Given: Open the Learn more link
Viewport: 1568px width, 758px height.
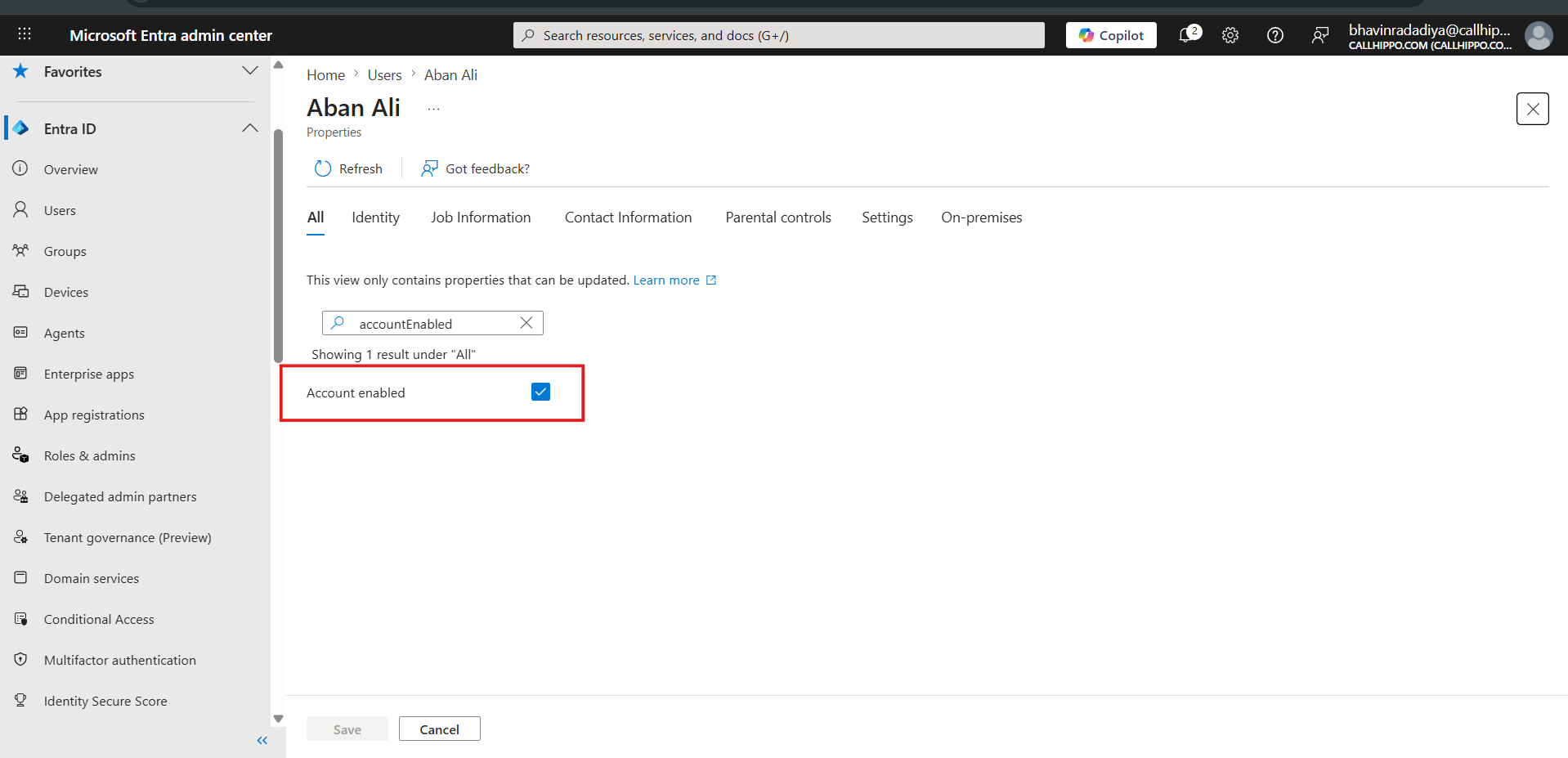Looking at the screenshot, I should pos(674,280).
